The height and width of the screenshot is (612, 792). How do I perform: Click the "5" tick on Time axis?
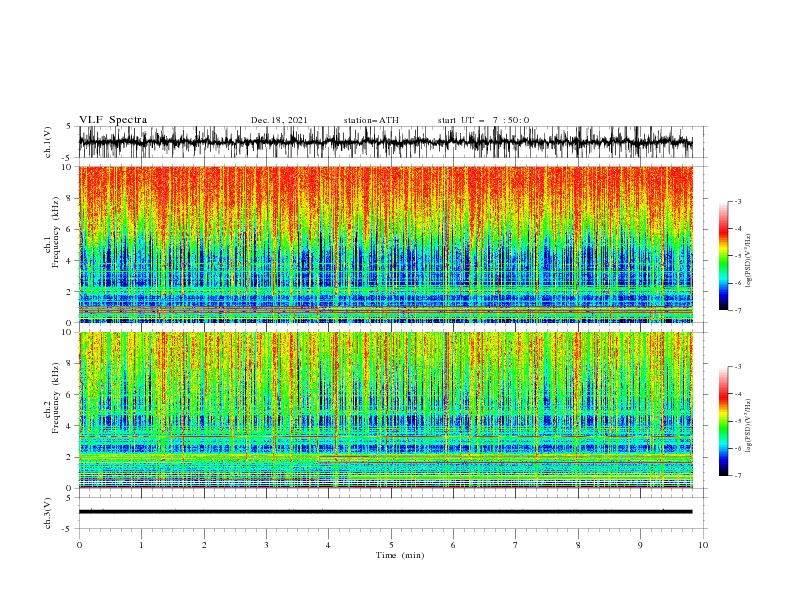pos(391,545)
